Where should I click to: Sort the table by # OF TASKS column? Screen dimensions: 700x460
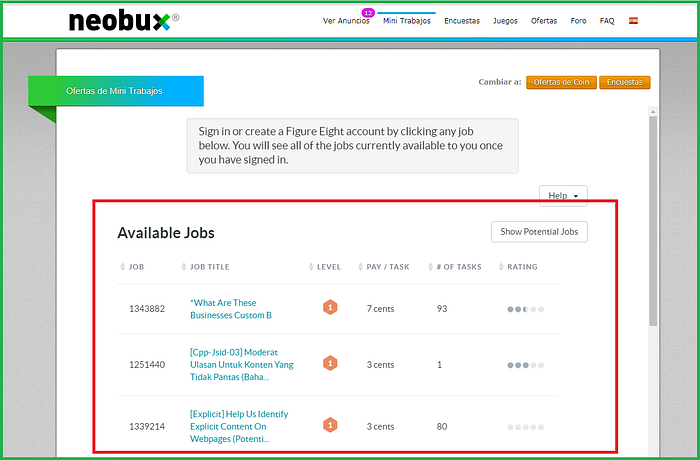455,267
